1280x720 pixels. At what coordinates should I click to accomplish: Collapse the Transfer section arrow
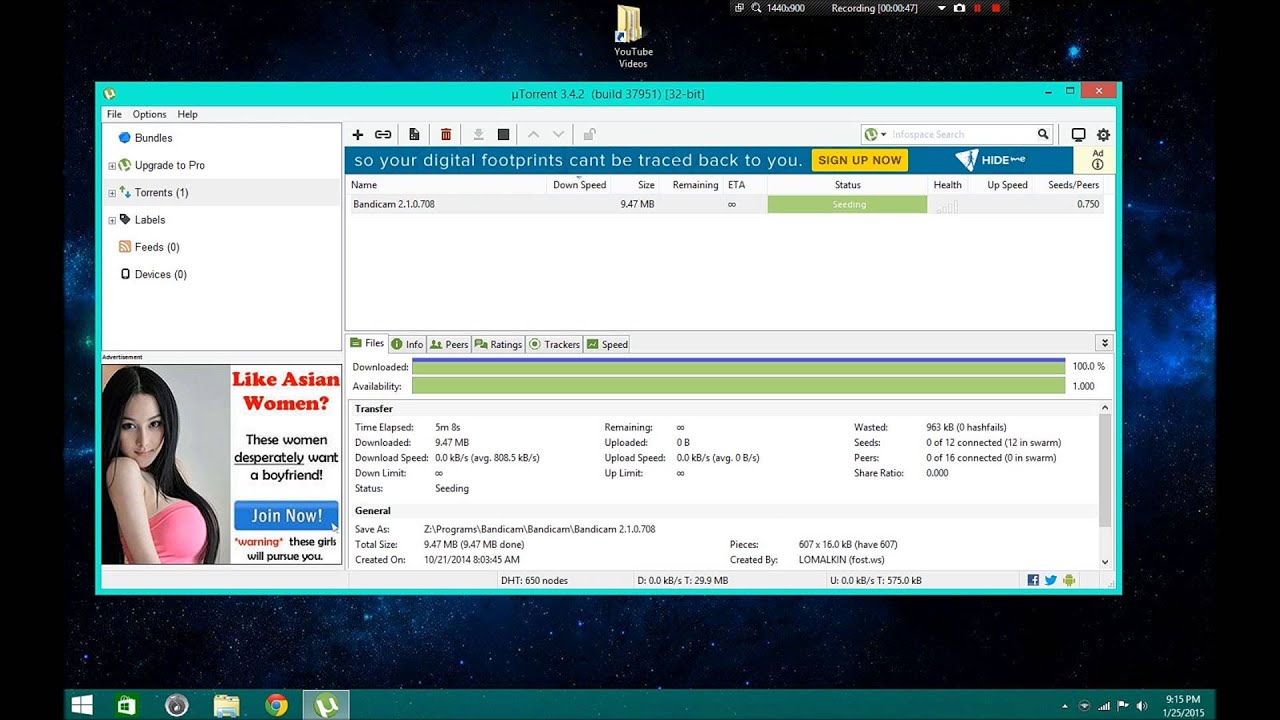pyautogui.click(x=1105, y=408)
